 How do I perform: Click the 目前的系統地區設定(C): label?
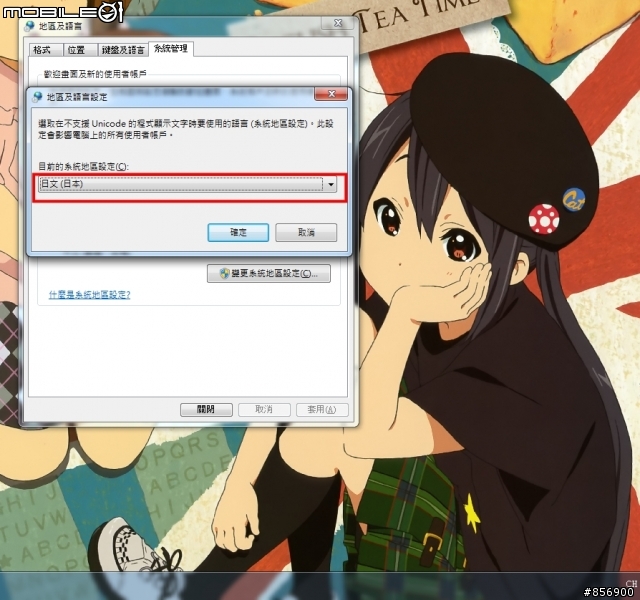tap(83, 167)
